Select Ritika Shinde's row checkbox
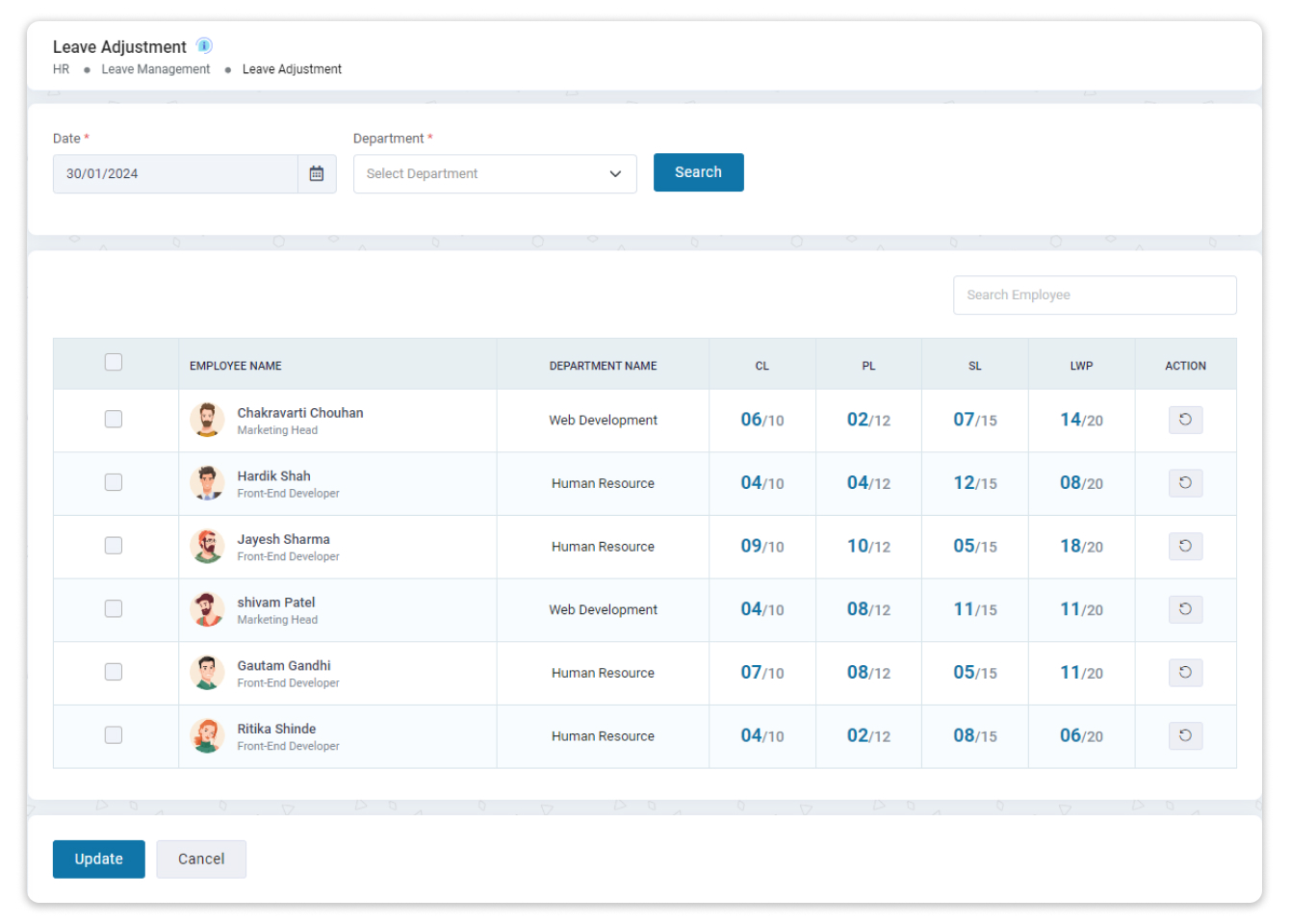 click(114, 735)
